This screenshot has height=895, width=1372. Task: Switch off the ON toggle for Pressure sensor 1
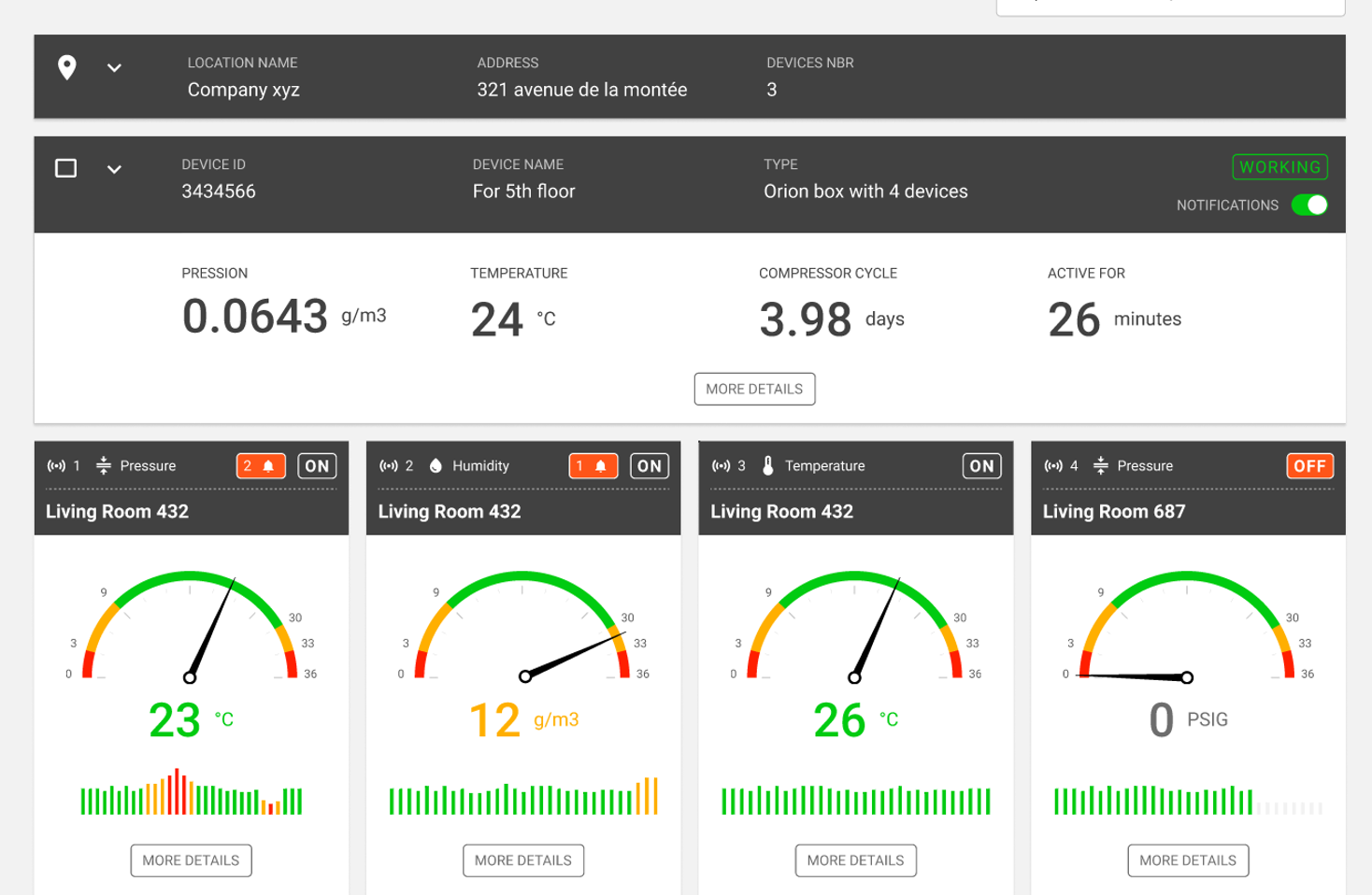pos(317,465)
